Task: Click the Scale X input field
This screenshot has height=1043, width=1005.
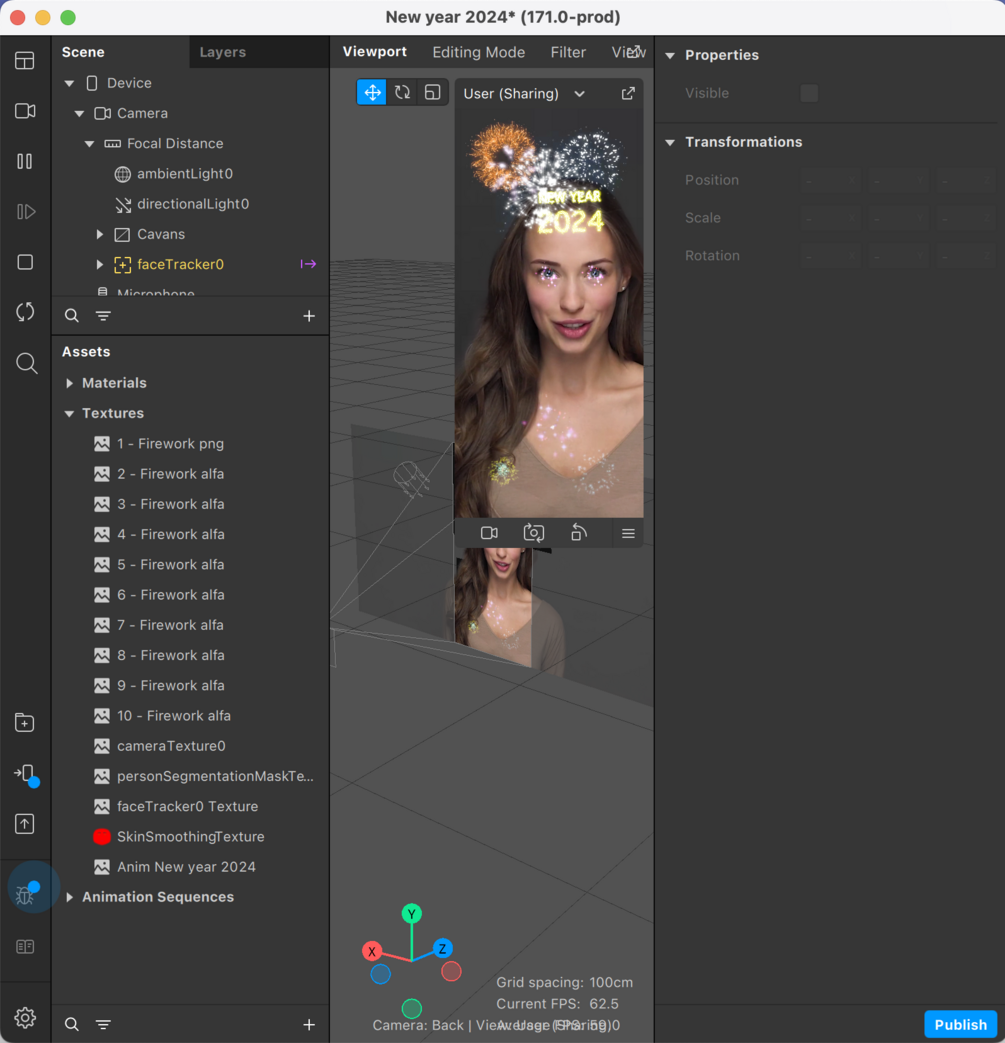Action: coord(831,218)
